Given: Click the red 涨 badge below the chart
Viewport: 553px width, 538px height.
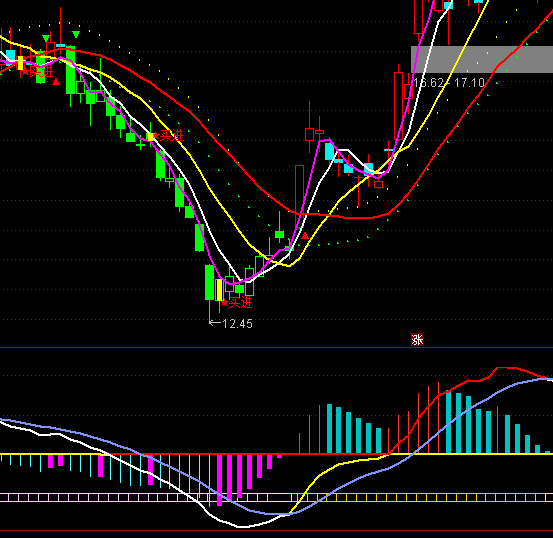Looking at the screenshot, I should (417, 340).
